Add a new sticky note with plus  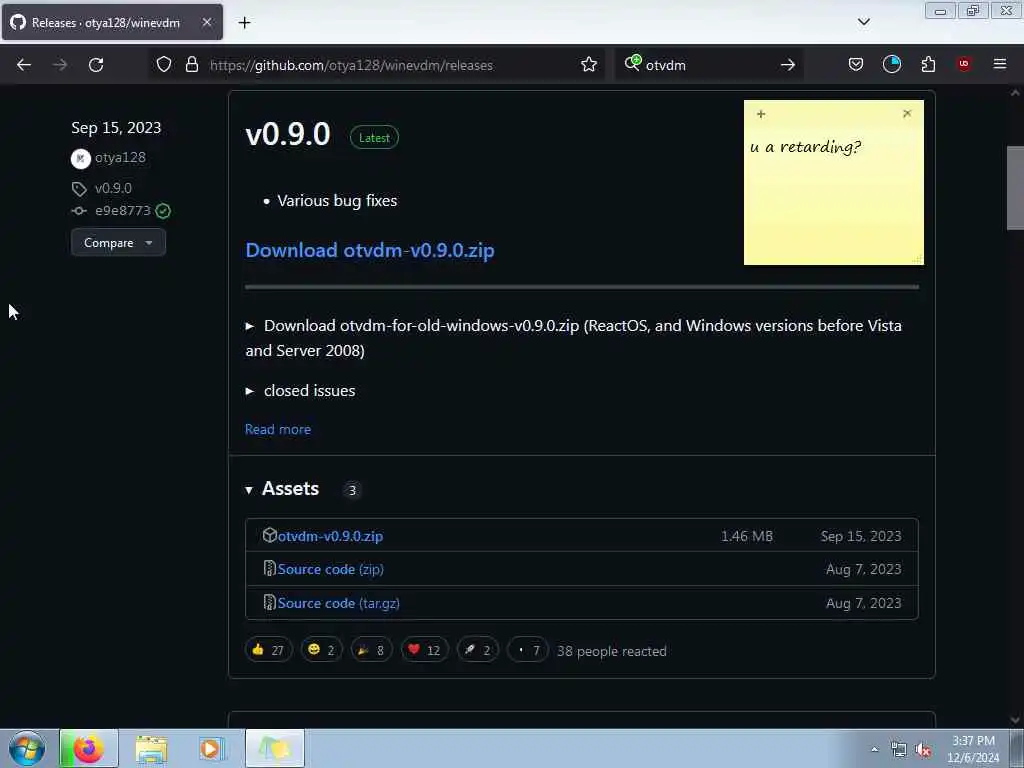pyautogui.click(x=761, y=114)
